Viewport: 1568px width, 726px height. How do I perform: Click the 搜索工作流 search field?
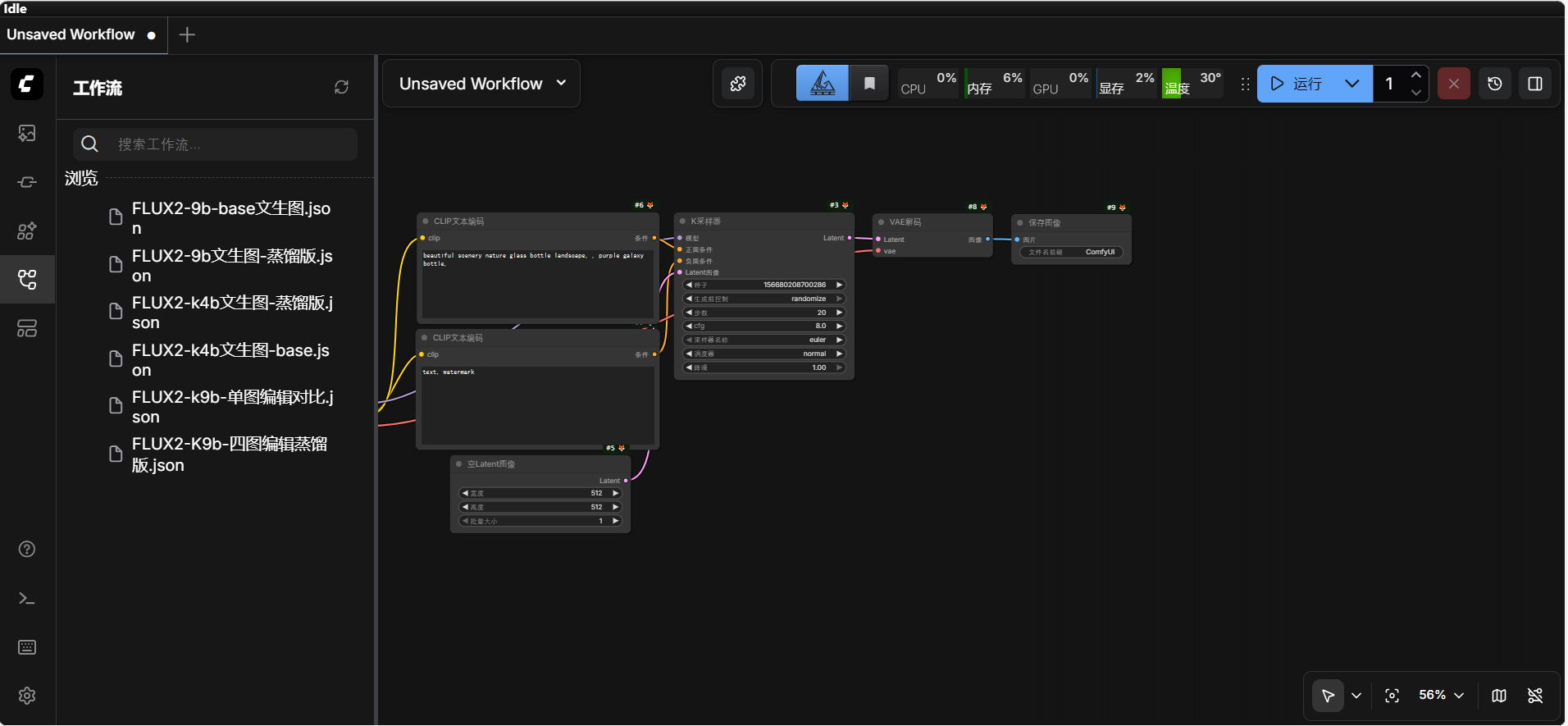[230, 144]
